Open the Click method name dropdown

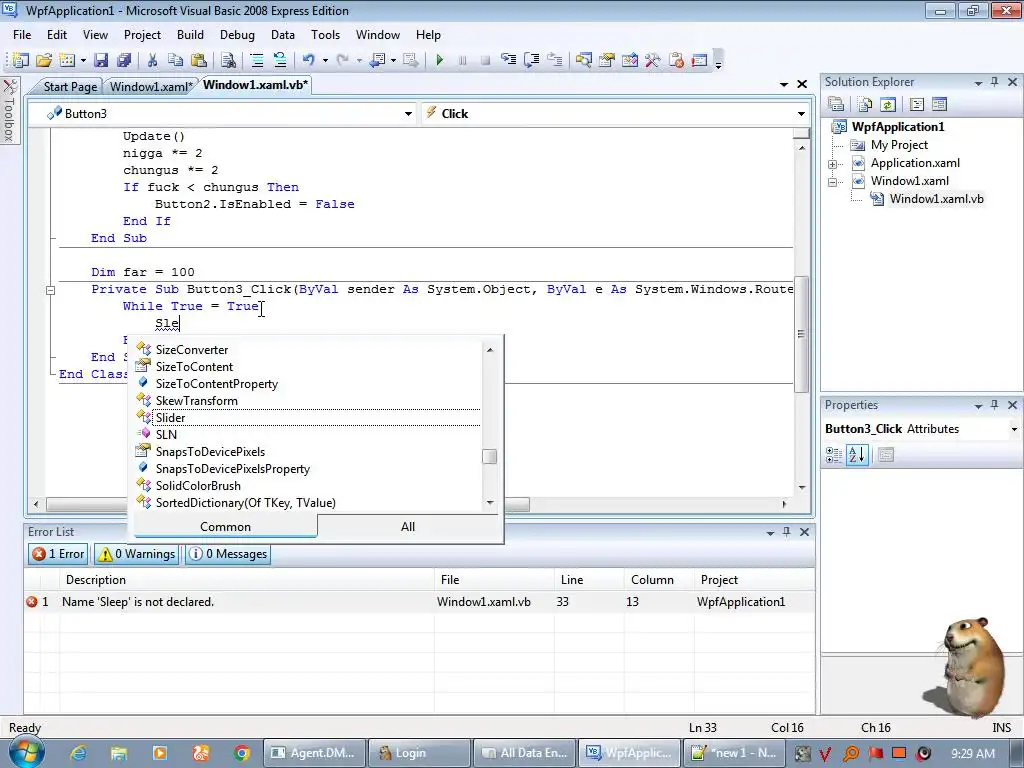[801, 114]
